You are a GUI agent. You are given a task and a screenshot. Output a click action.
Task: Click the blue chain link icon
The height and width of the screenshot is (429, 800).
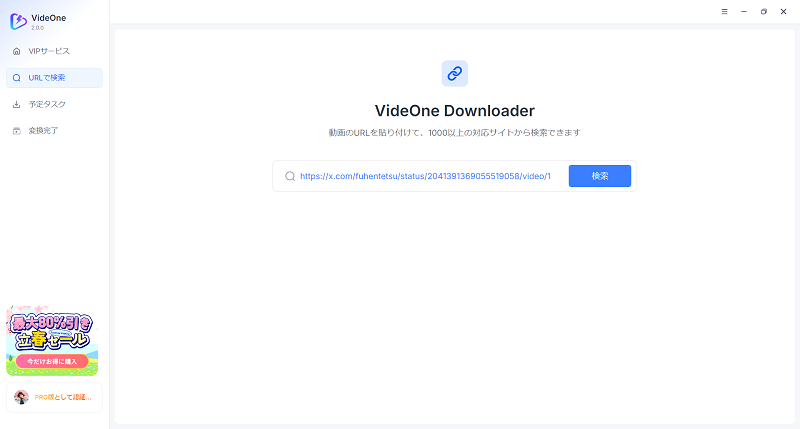455,73
